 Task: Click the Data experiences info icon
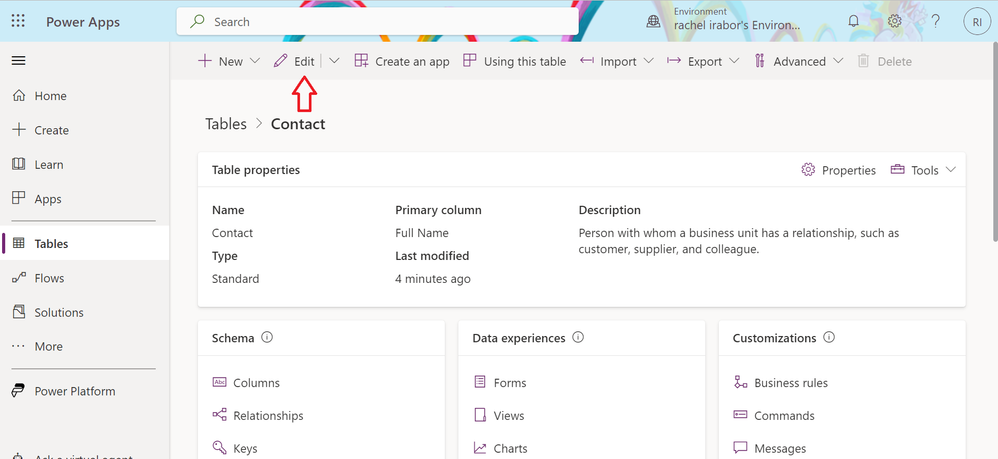[578, 337]
